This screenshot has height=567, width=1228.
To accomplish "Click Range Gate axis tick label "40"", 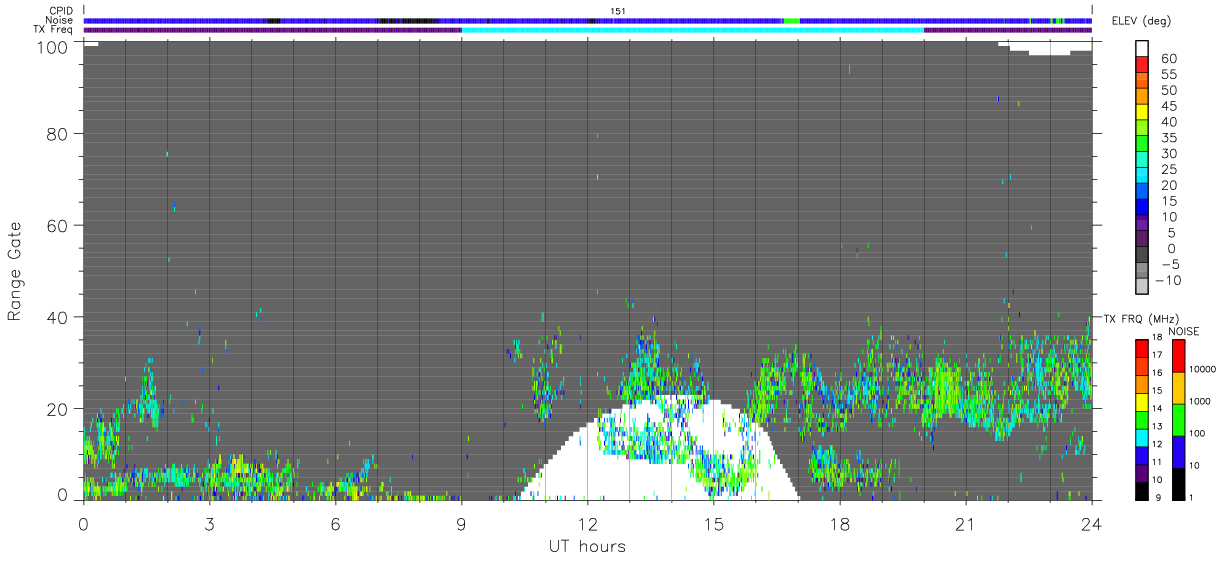I will coord(56,317).
